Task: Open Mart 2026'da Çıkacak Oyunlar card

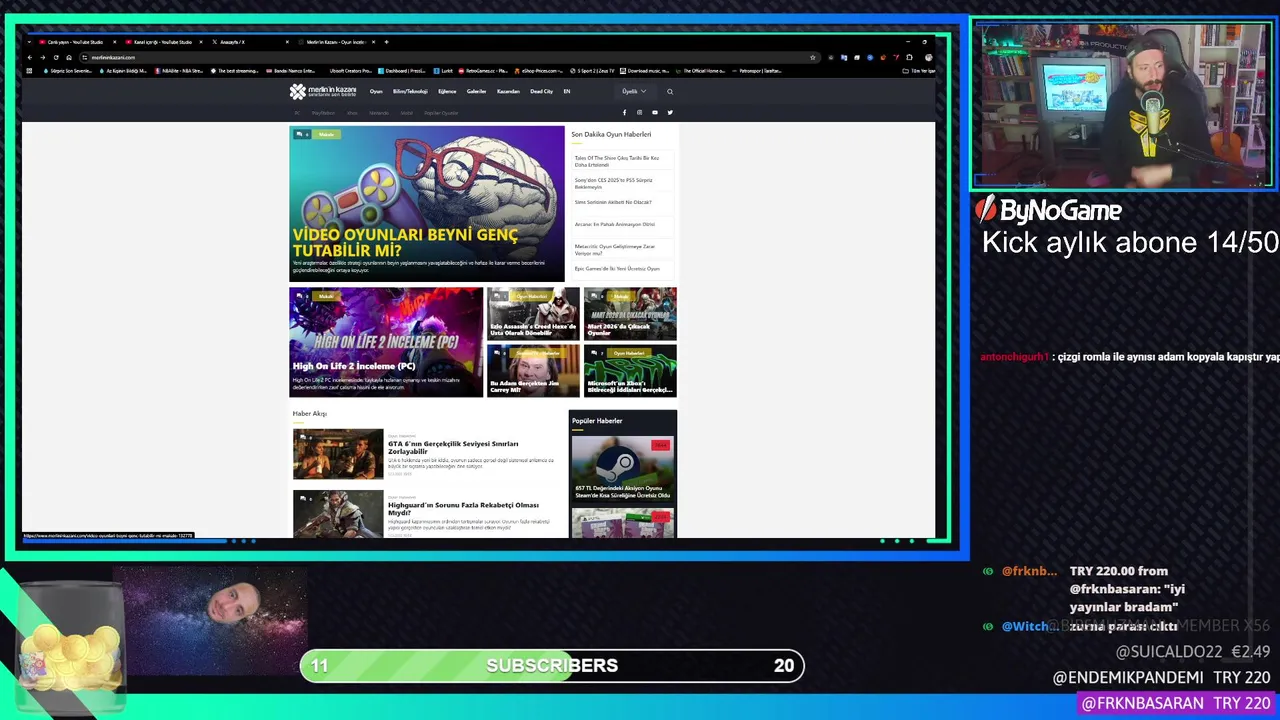Action: coord(630,314)
